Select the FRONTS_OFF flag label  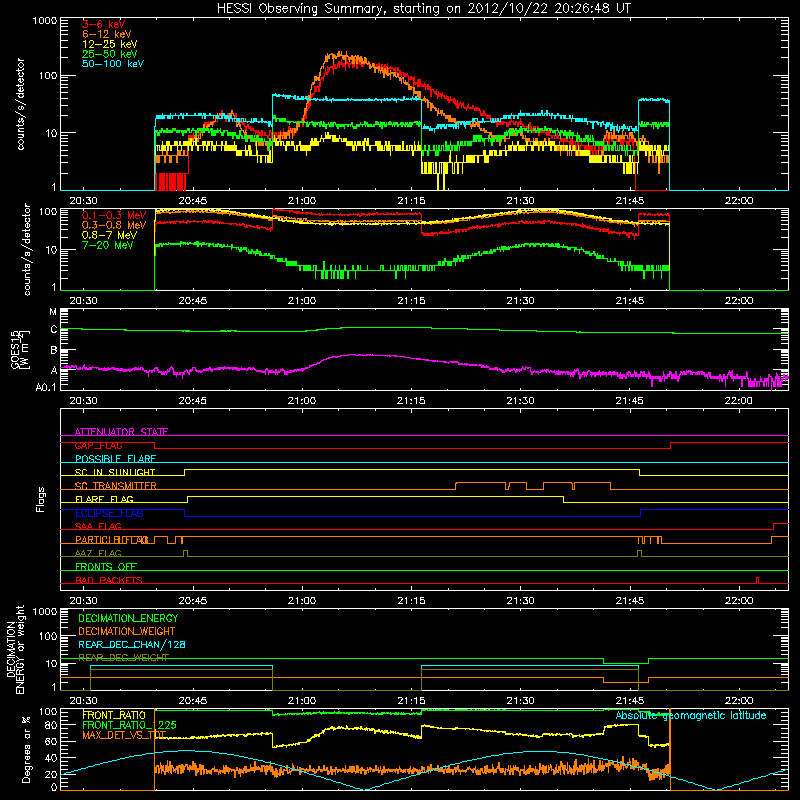tap(106, 566)
